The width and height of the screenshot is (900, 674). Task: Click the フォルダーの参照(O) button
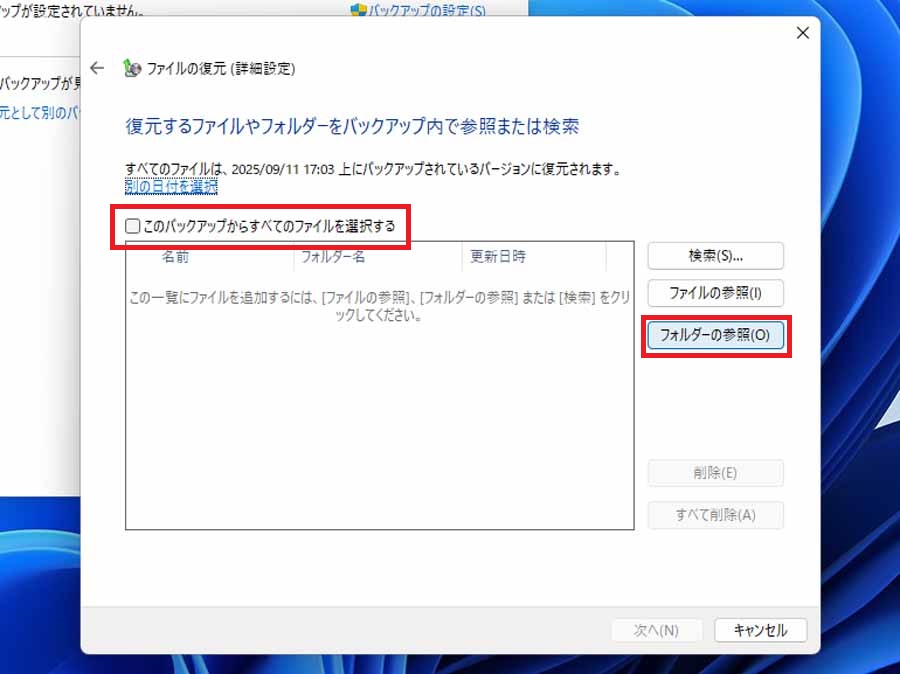pos(715,335)
